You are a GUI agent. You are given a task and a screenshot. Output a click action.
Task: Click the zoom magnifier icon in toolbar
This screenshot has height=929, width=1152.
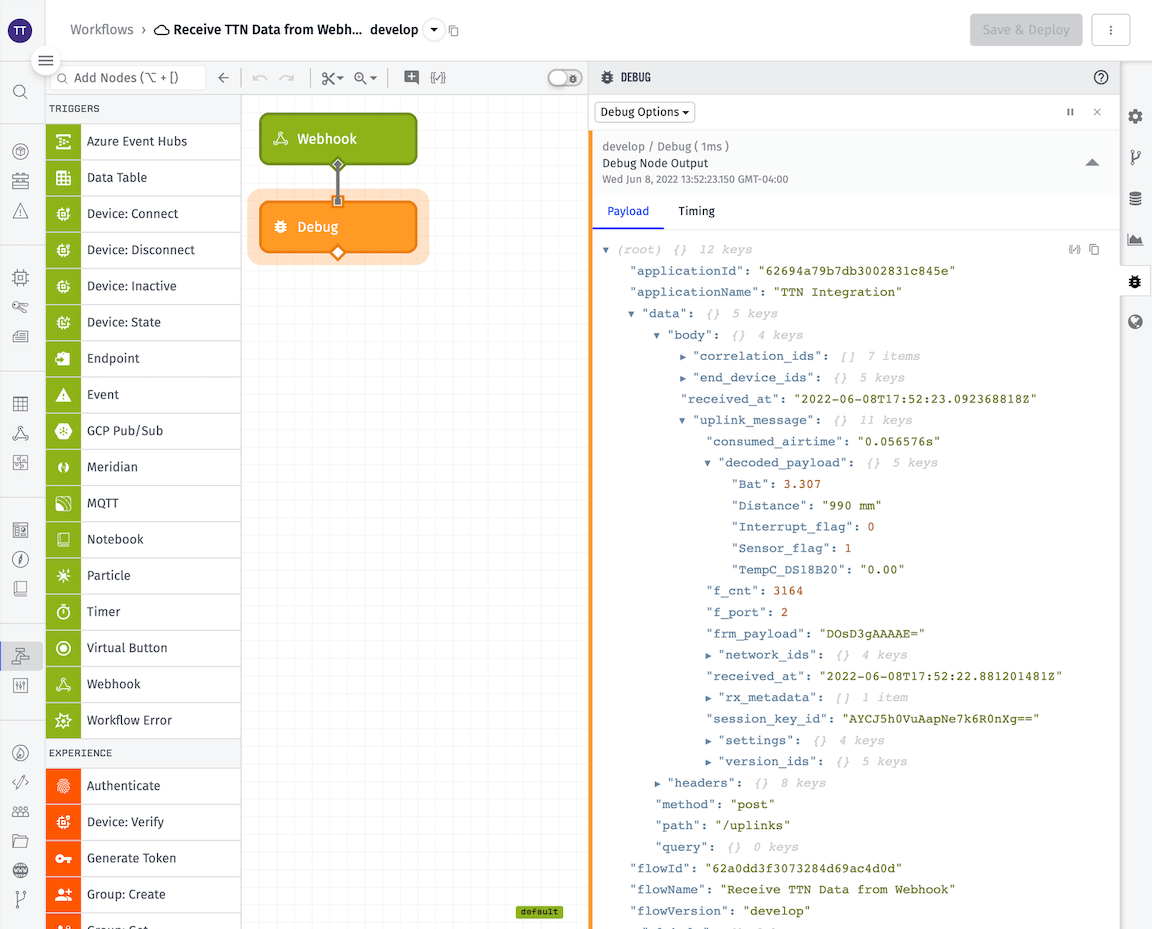(360, 78)
